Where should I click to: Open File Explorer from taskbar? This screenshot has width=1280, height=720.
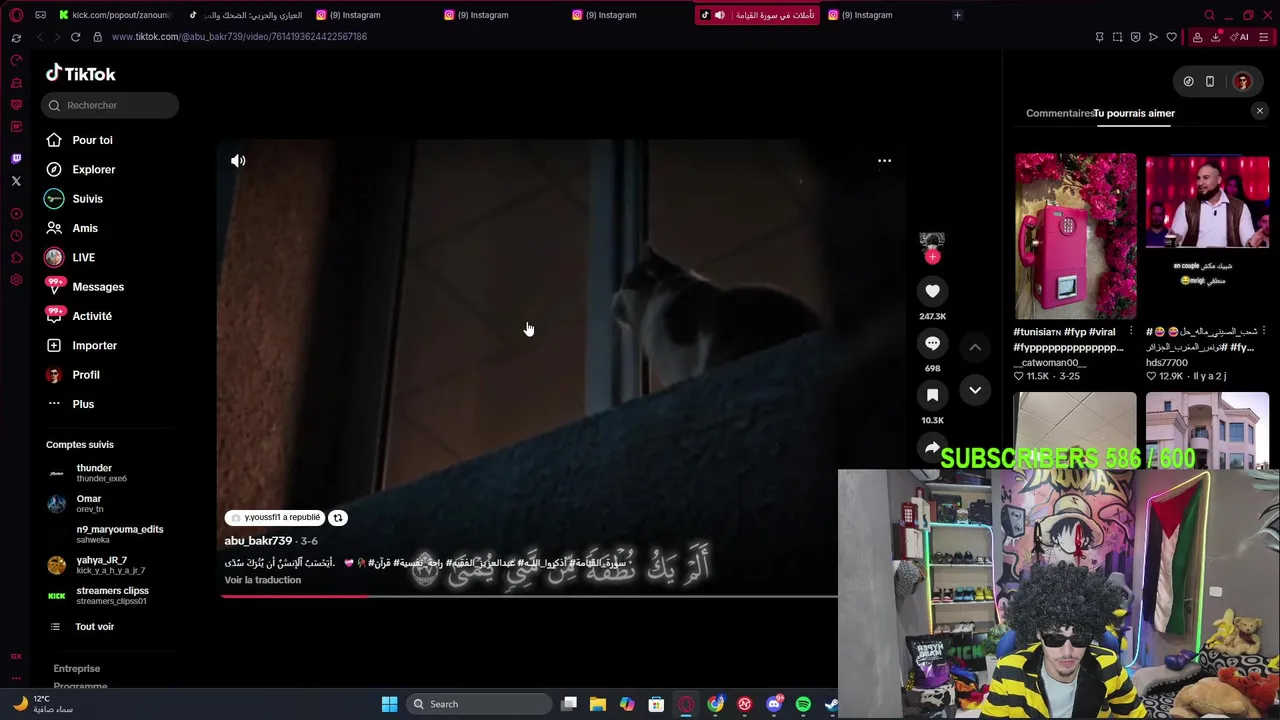pyautogui.click(x=598, y=704)
